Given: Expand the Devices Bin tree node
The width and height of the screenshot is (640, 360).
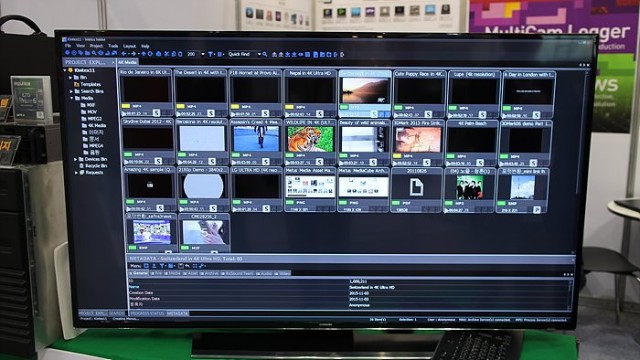Looking at the screenshot, I should tap(76, 159).
